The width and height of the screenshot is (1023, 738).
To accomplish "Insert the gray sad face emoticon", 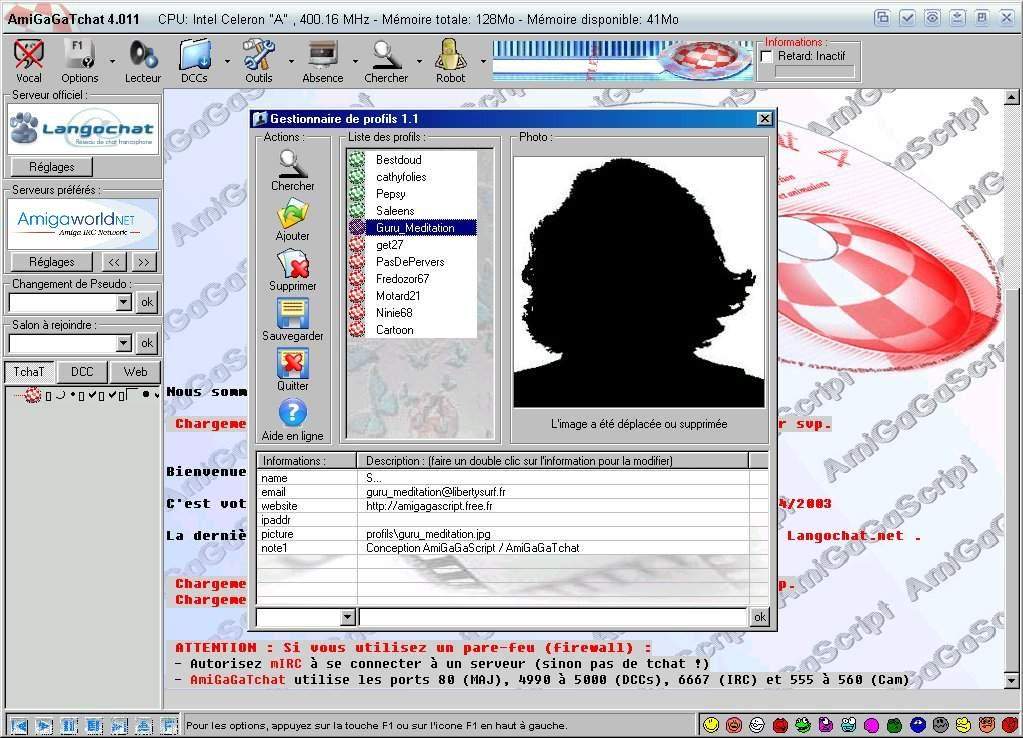I will (x=940, y=724).
